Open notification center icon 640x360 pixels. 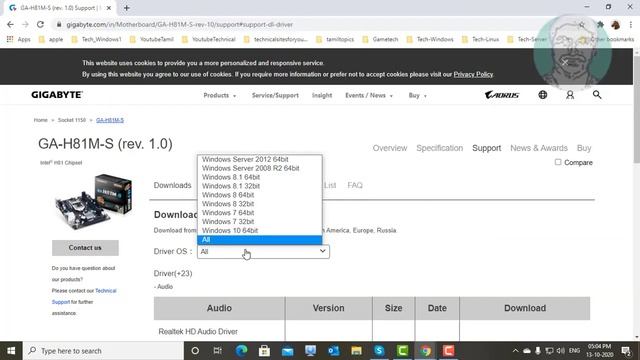[626, 351]
